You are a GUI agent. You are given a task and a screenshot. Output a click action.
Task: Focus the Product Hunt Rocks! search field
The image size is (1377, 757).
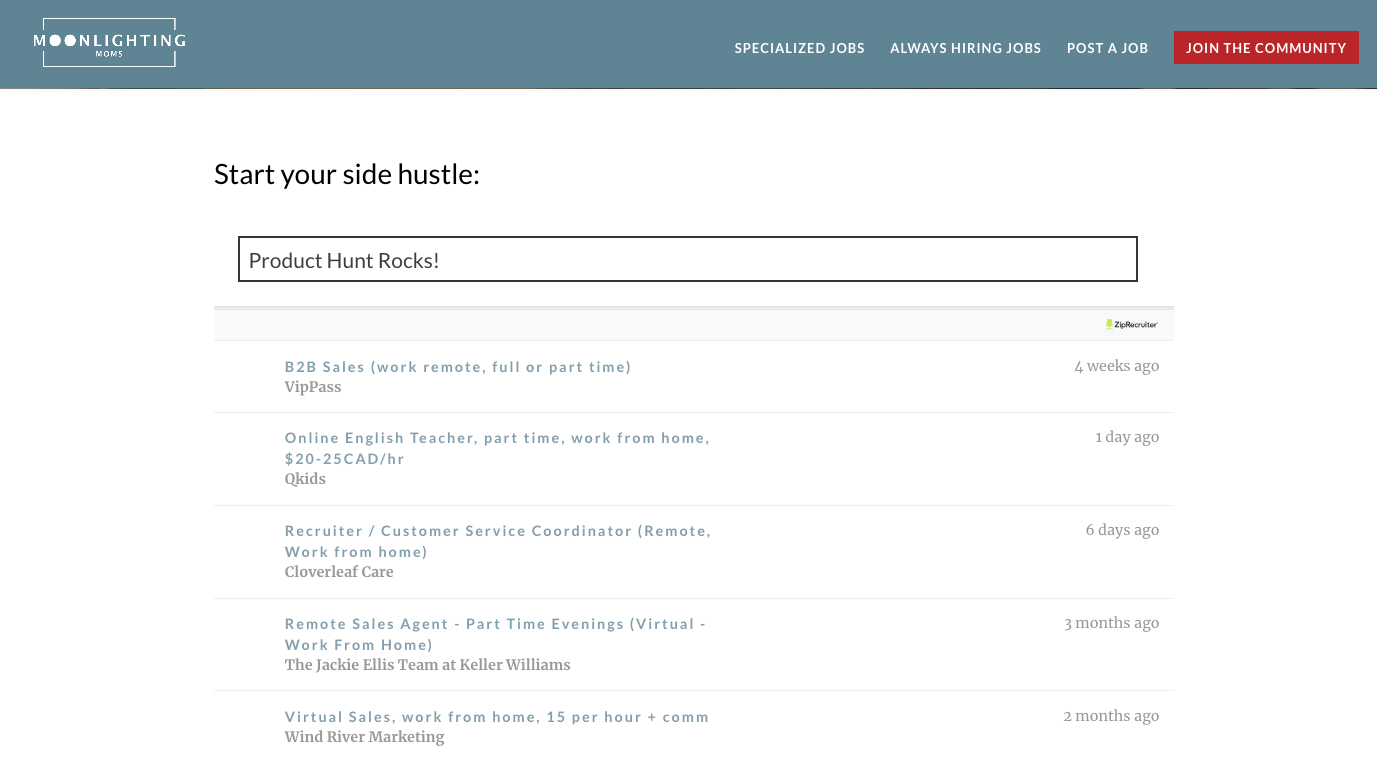pos(687,260)
